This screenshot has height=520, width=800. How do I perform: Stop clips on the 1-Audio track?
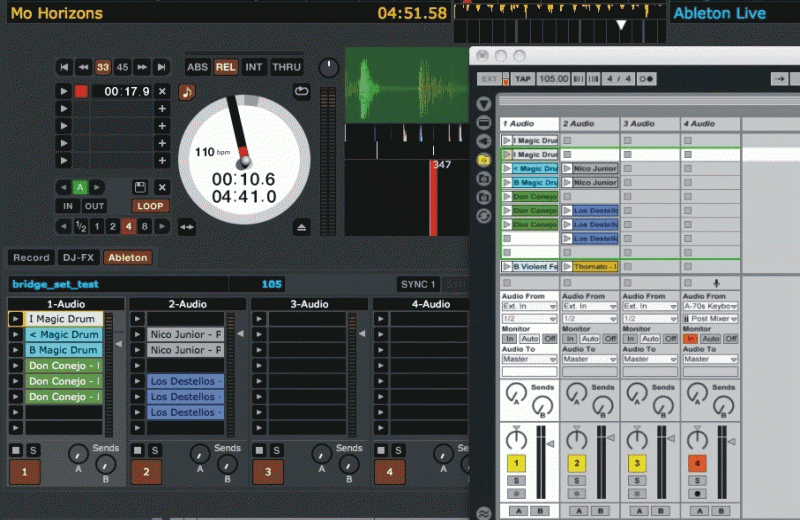[x=16, y=450]
